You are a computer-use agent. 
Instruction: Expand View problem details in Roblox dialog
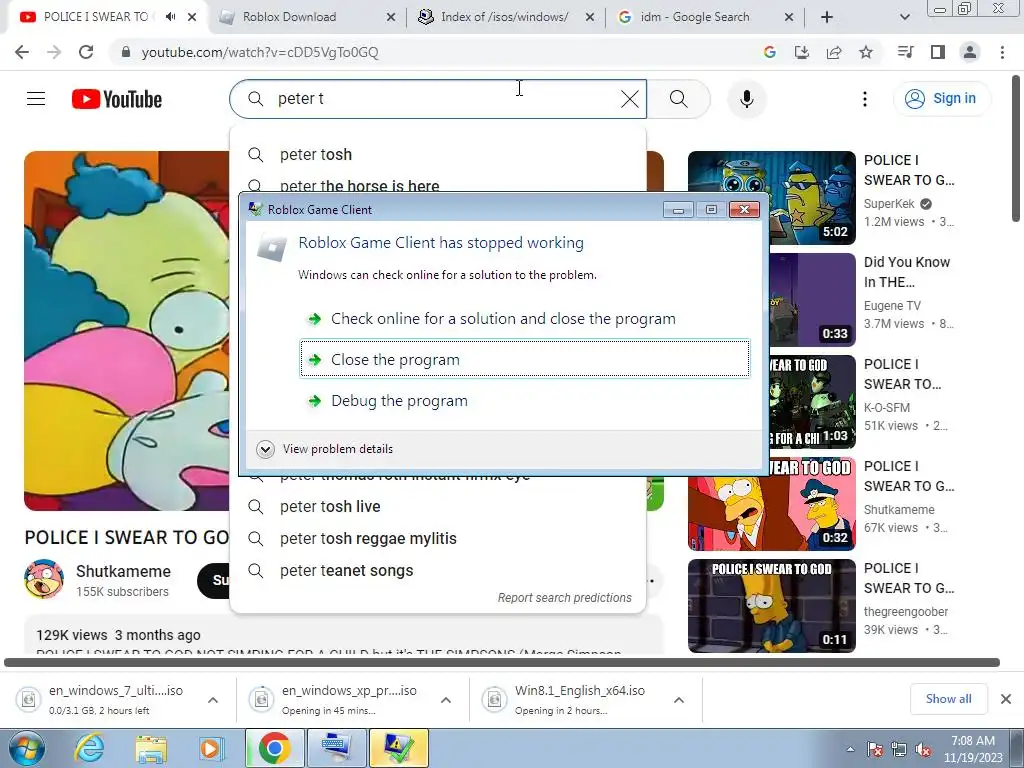click(325, 449)
